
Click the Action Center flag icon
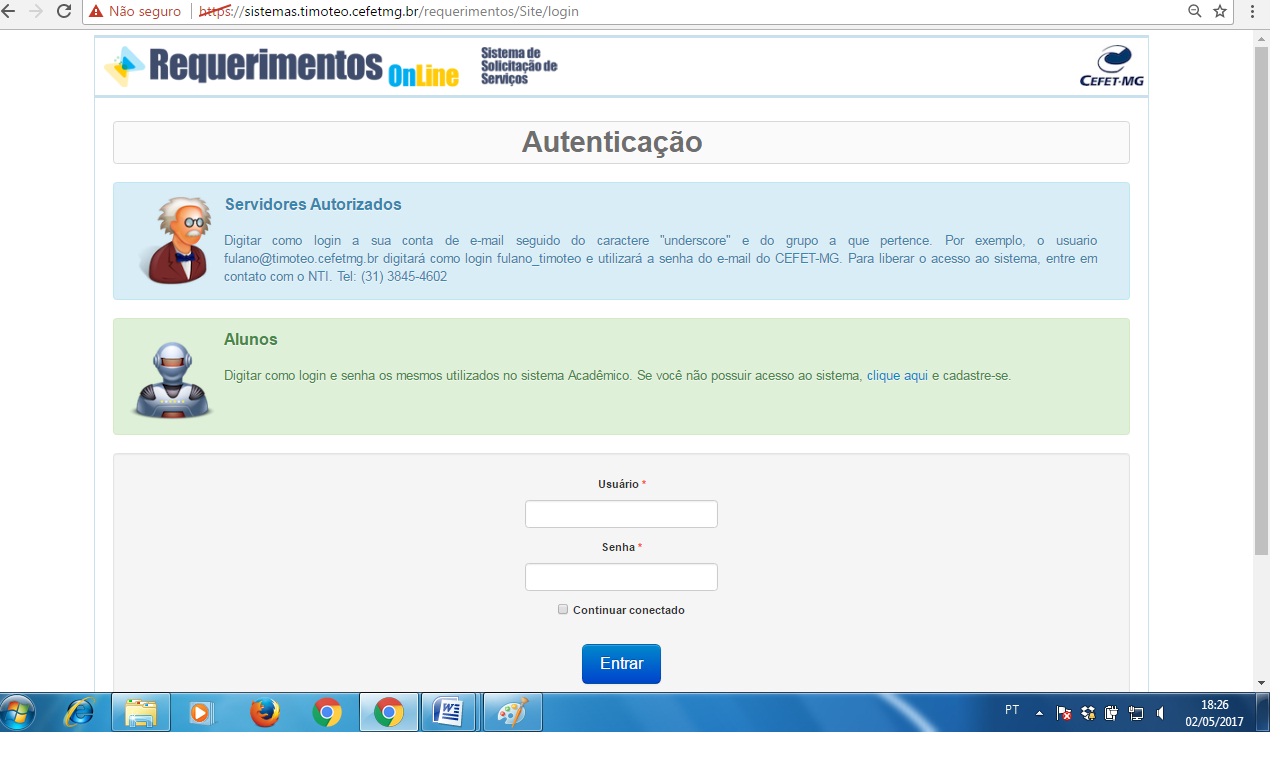[1064, 714]
